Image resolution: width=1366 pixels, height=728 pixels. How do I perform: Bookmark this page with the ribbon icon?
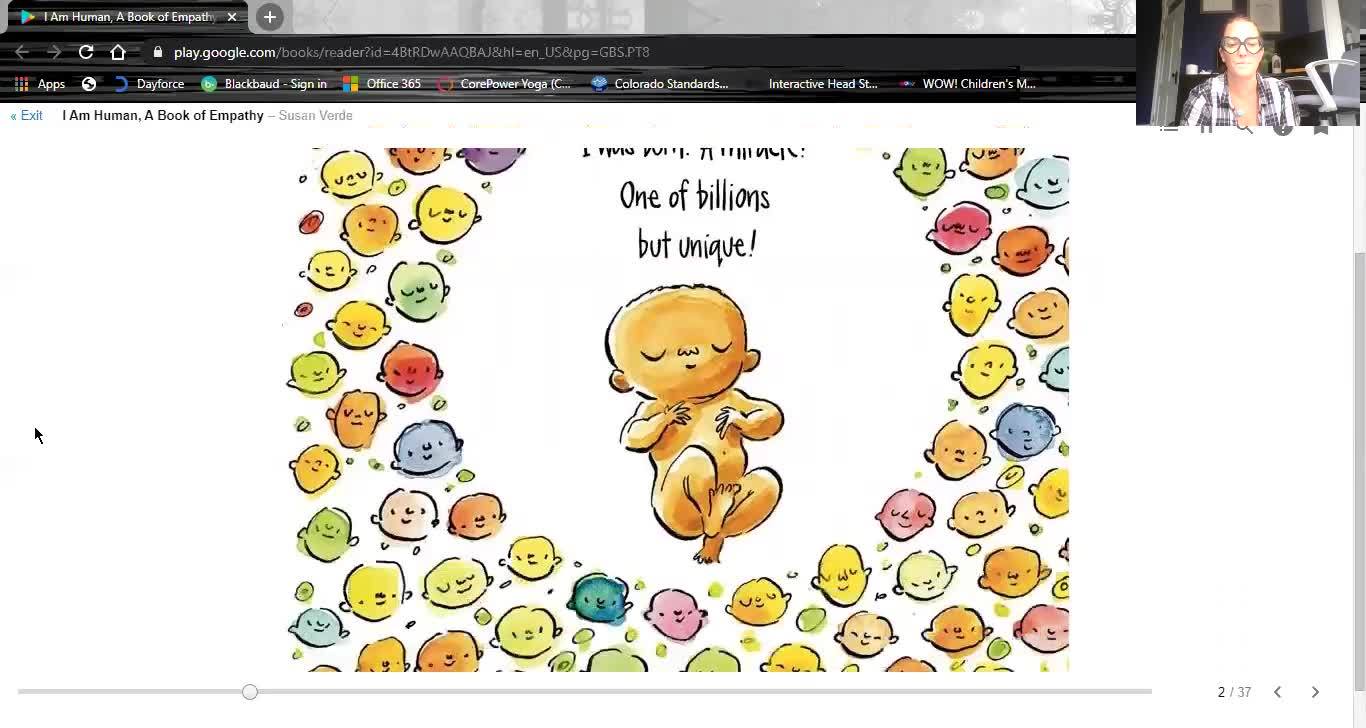coord(1321,128)
